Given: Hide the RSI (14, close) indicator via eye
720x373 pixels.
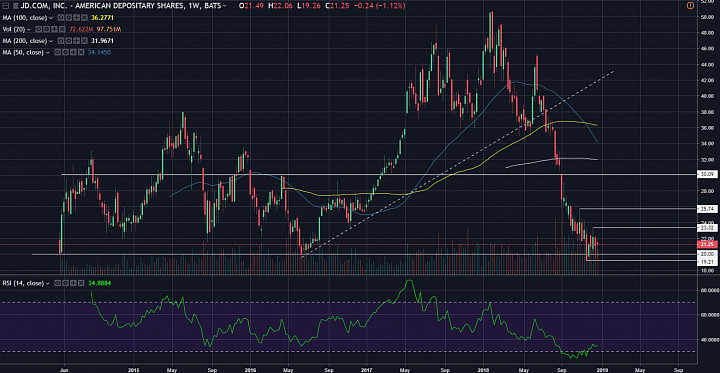Looking at the screenshot, I should tap(57, 283).
